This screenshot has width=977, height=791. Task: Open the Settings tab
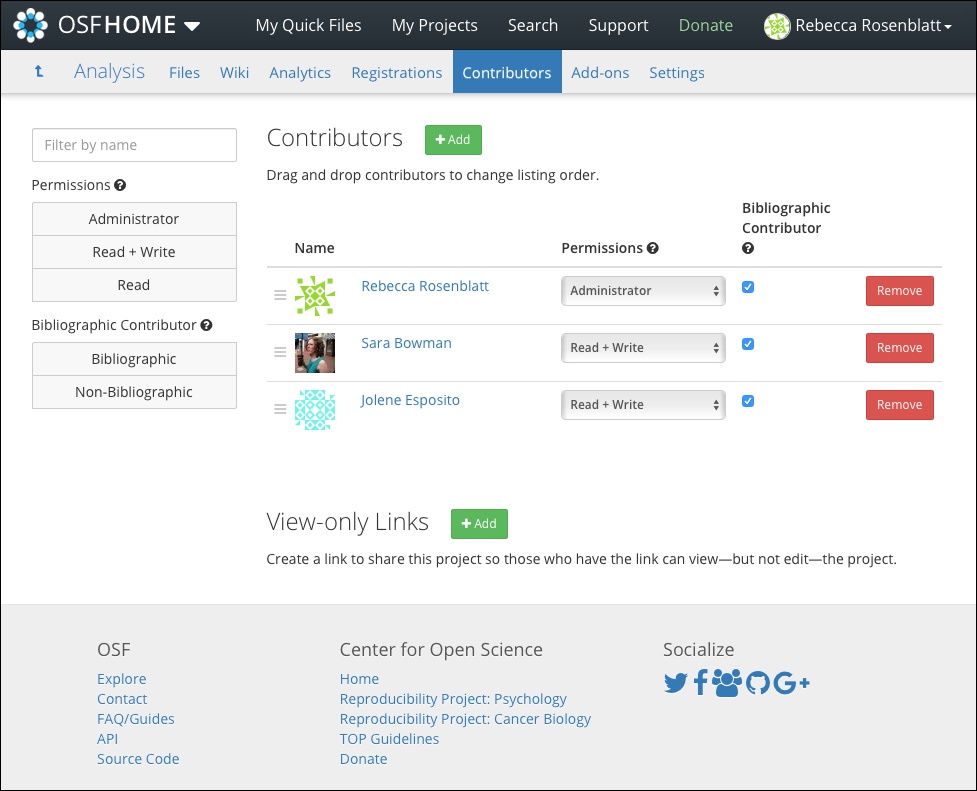click(x=677, y=73)
